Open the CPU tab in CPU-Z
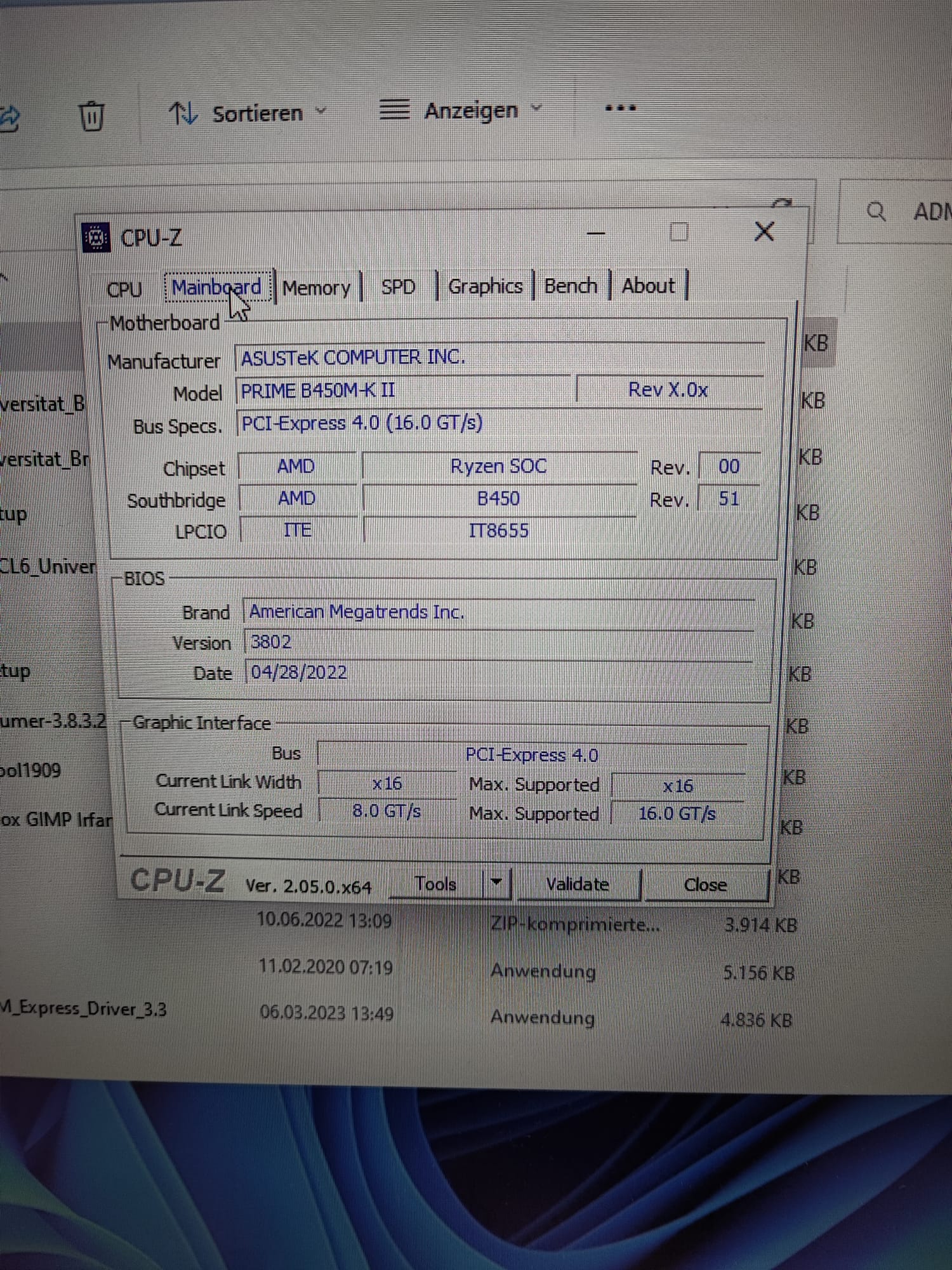Image resolution: width=952 pixels, height=1270 pixels. [124, 290]
